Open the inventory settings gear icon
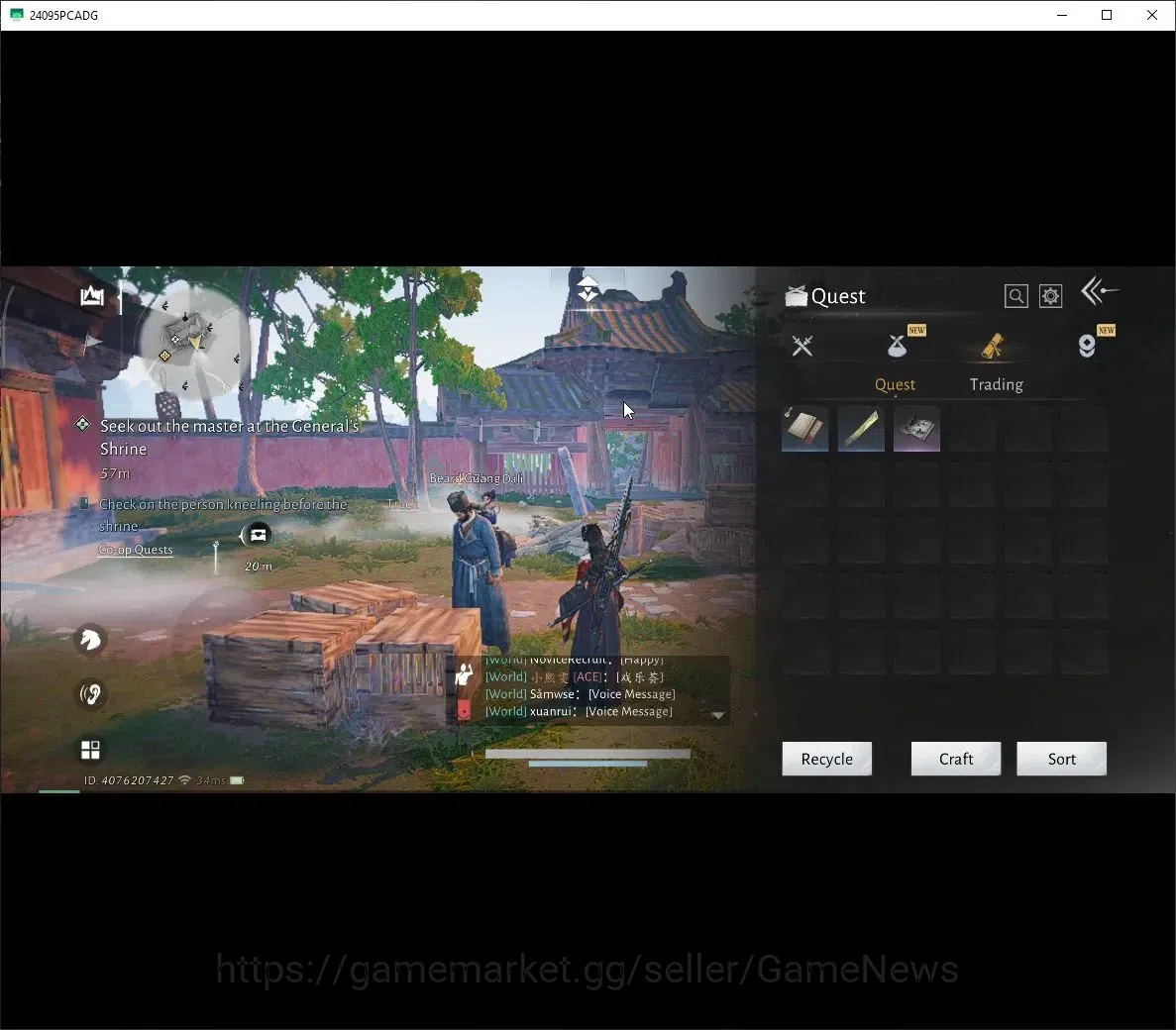The height and width of the screenshot is (1030, 1176). pyautogui.click(x=1050, y=296)
